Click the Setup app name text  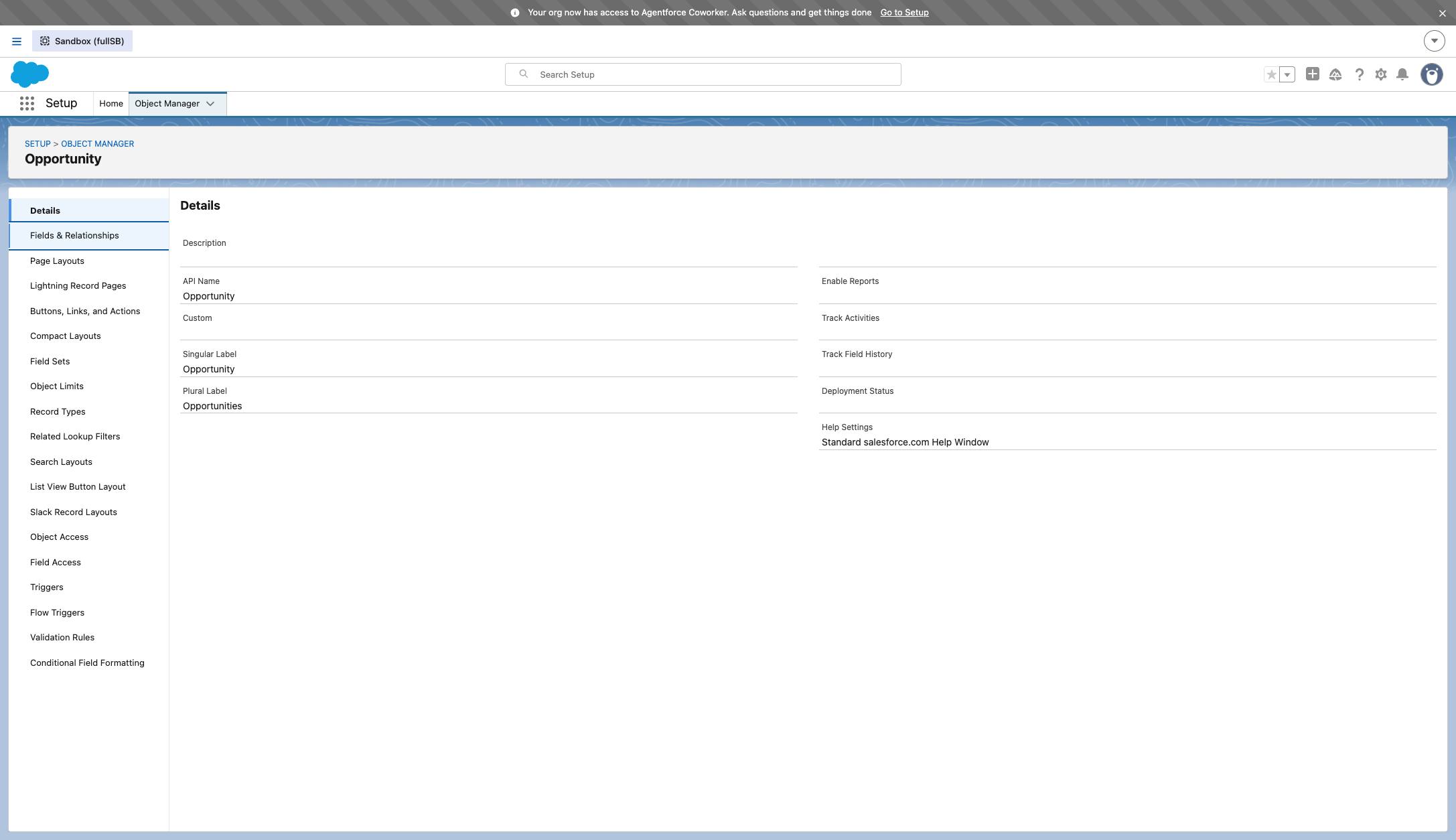click(61, 103)
